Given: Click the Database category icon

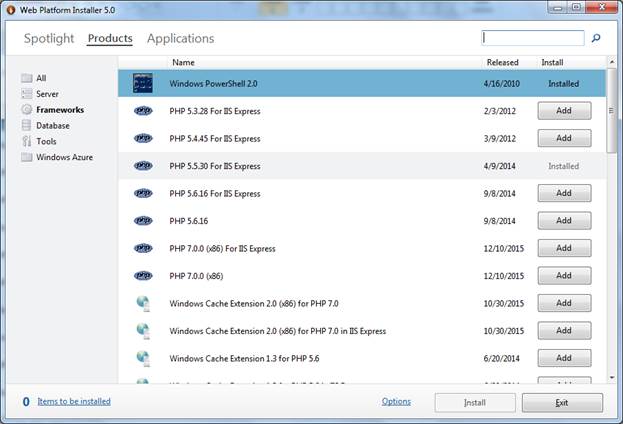Looking at the screenshot, I should (x=27, y=125).
